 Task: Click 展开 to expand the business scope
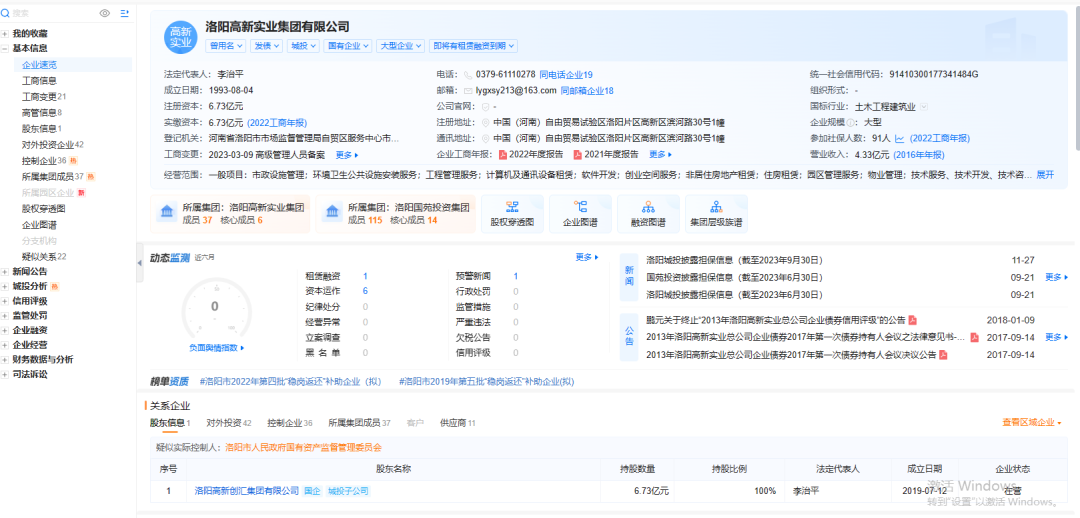(x=1045, y=175)
